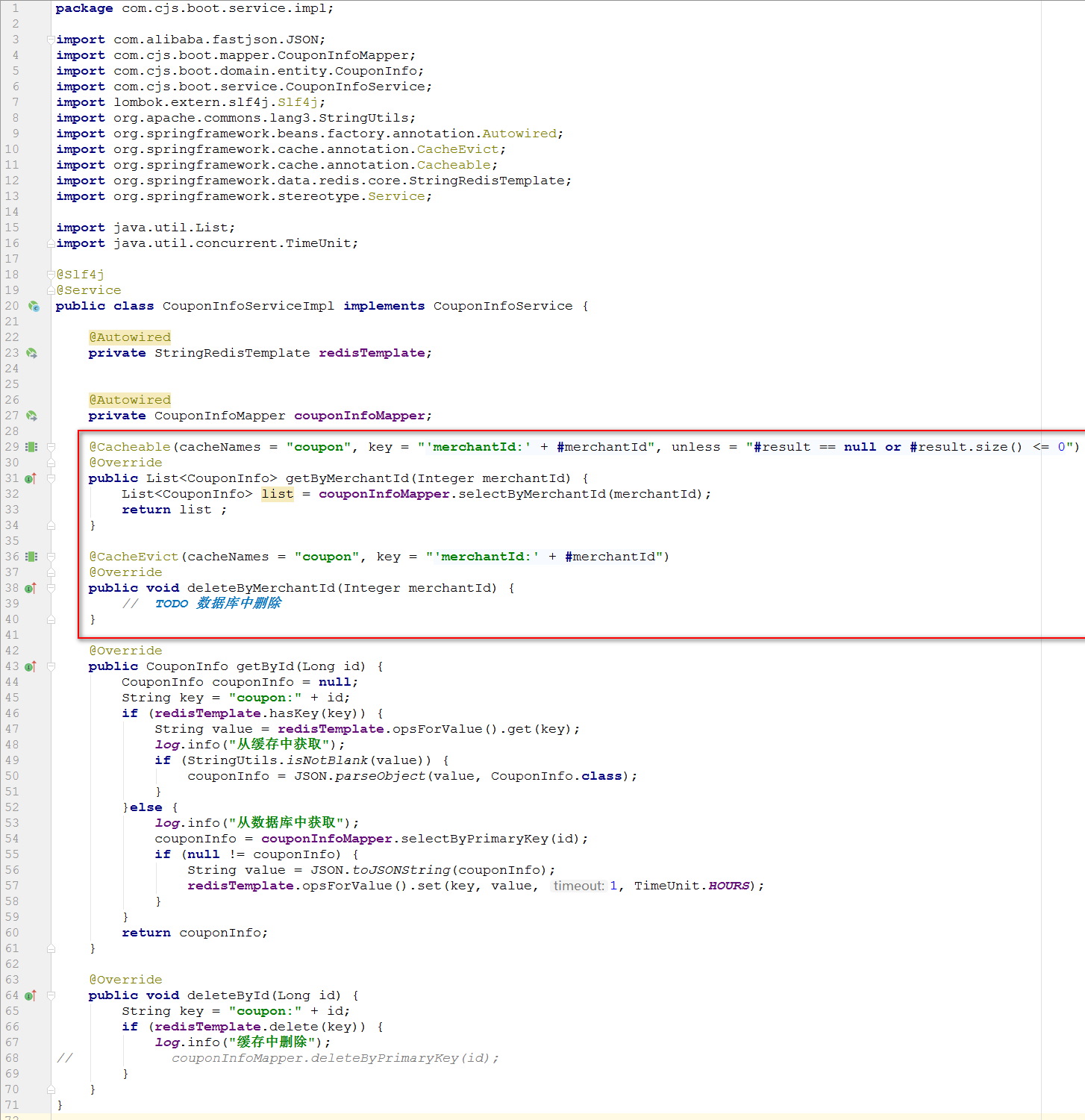Viewport: 1085px width, 1120px height.
Task: Collapse the getByMerchantId method body fold marker
Action: (51, 478)
